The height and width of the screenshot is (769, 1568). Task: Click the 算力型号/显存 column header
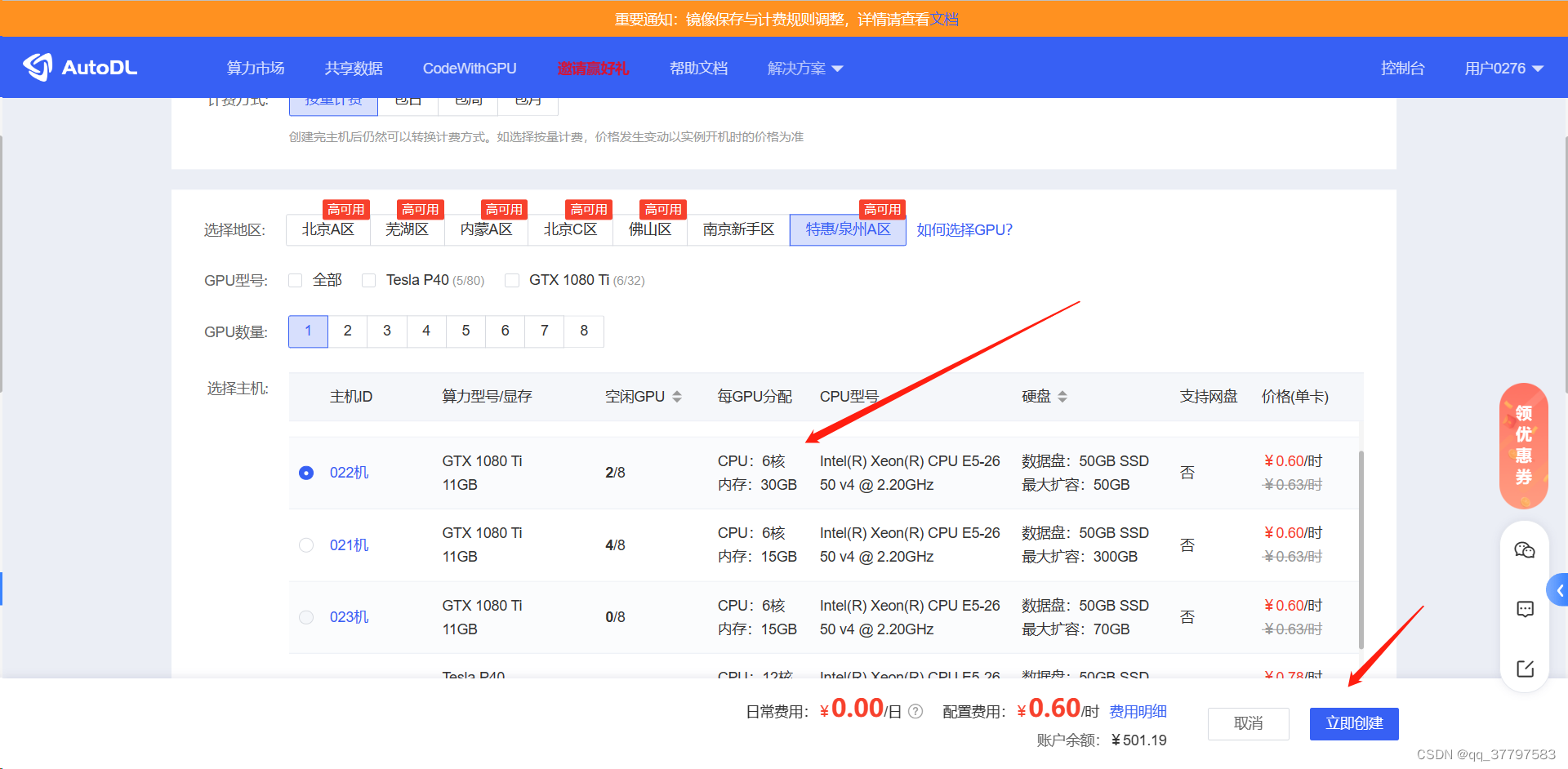(487, 397)
